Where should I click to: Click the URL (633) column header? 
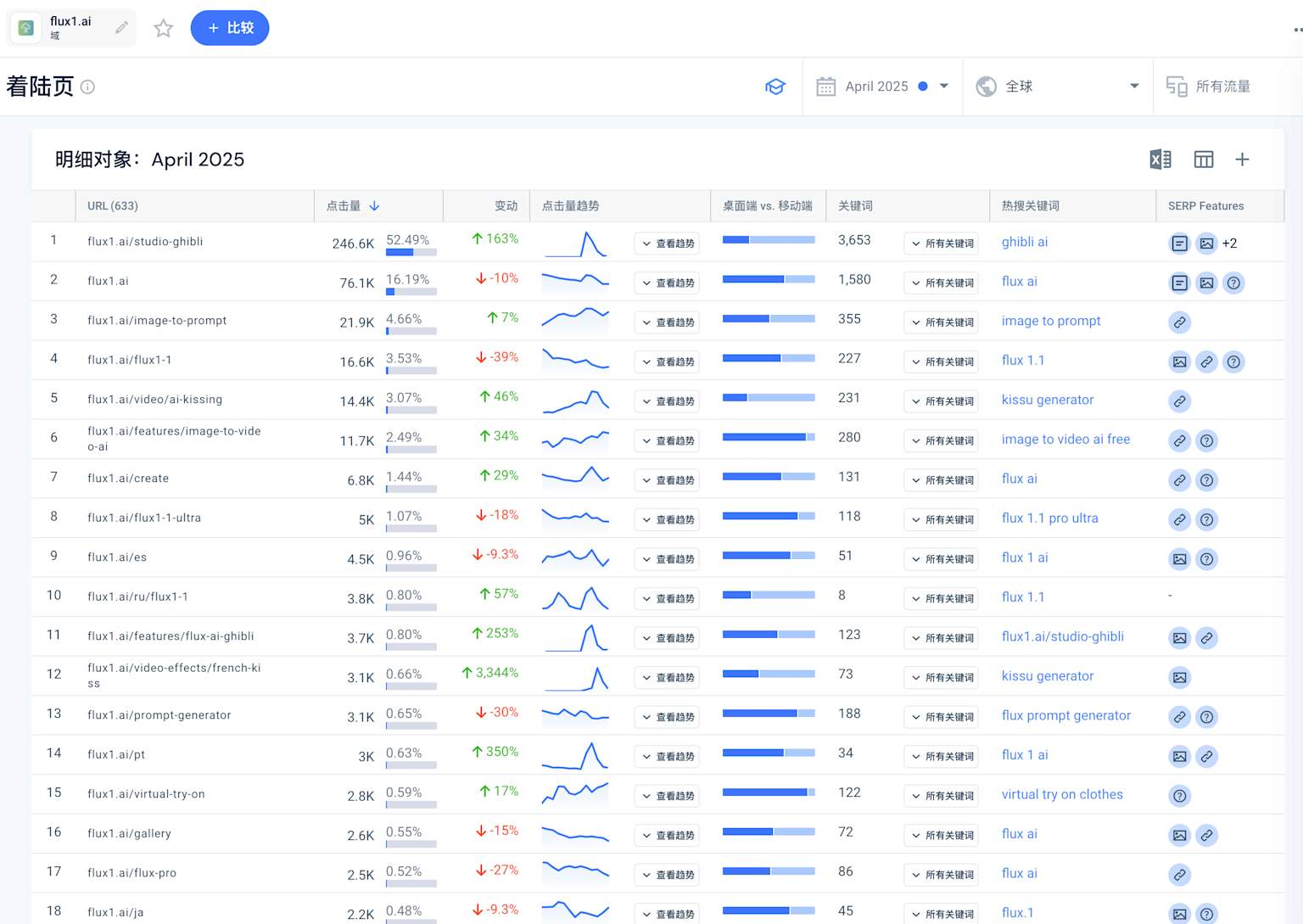[113, 206]
